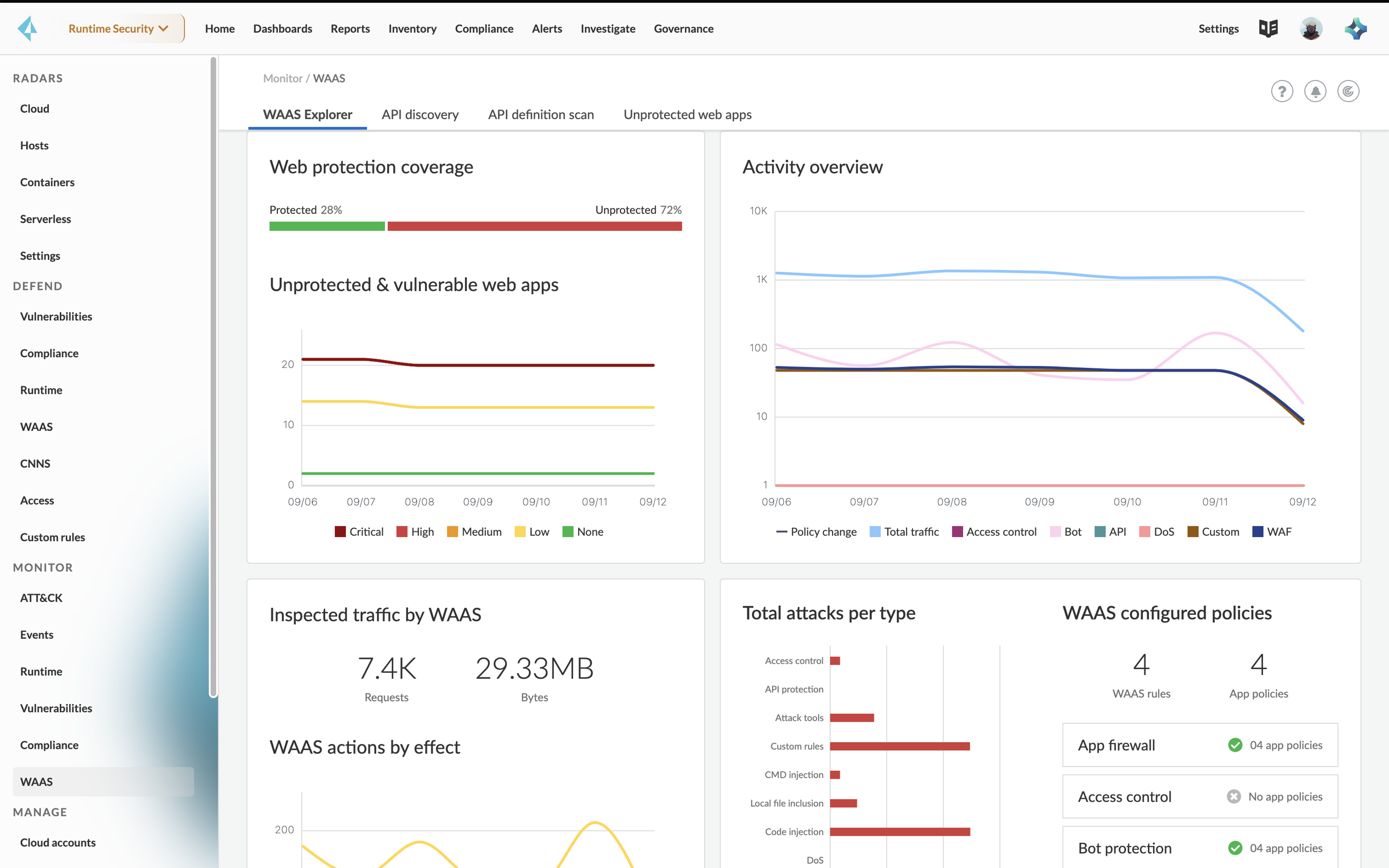Open the documentation book icon
Screen dimensions: 1389x868
[1268, 28]
